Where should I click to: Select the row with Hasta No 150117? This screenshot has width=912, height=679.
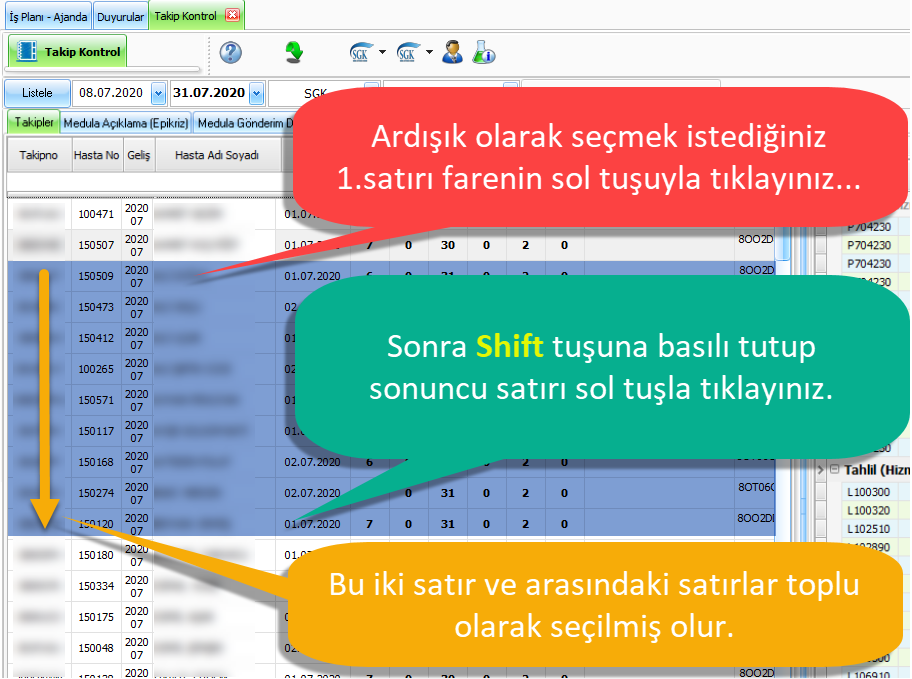pyautogui.click(x=391, y=431)
